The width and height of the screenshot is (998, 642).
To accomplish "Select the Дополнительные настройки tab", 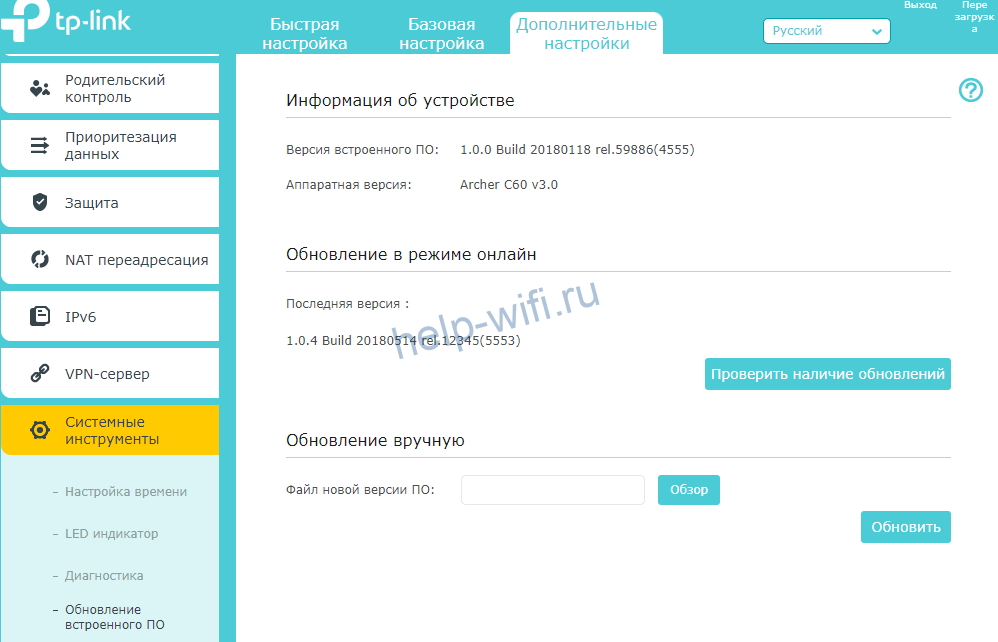I will tap(586, 34).
